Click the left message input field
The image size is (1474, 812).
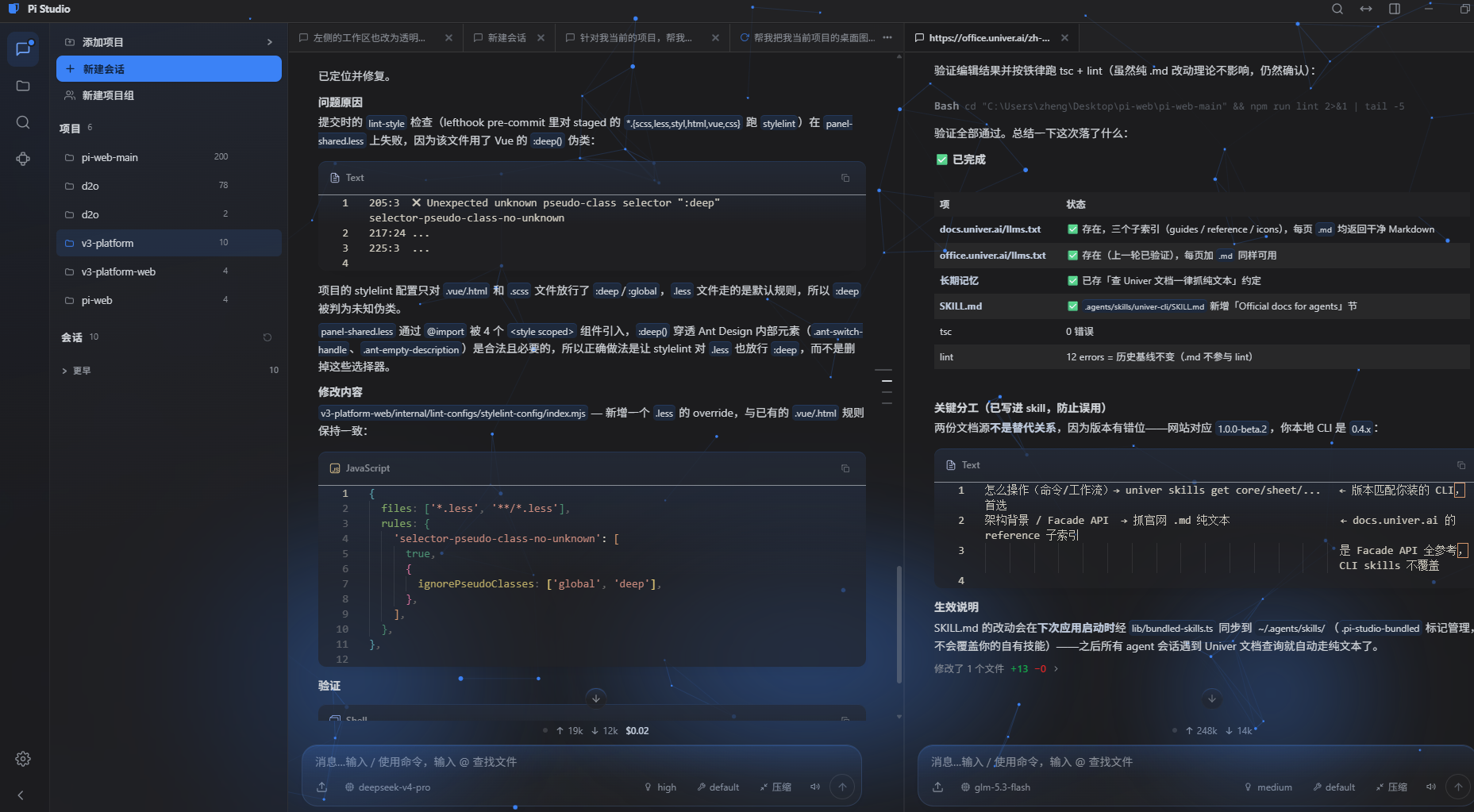[582, 762]
